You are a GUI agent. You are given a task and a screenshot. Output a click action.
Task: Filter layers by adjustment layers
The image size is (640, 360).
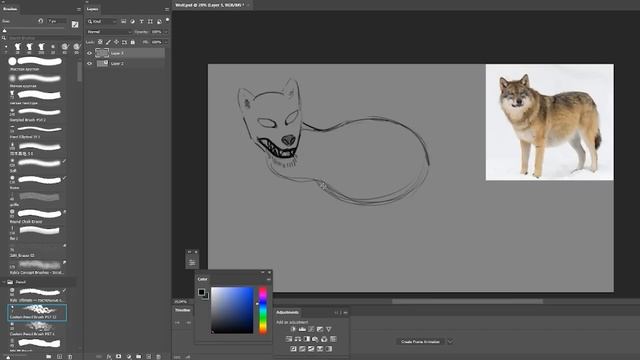132,21
